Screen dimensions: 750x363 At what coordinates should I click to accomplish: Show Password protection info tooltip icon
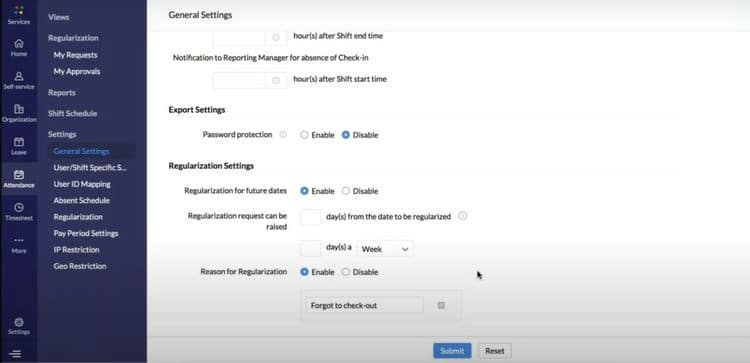click(283, 135)
